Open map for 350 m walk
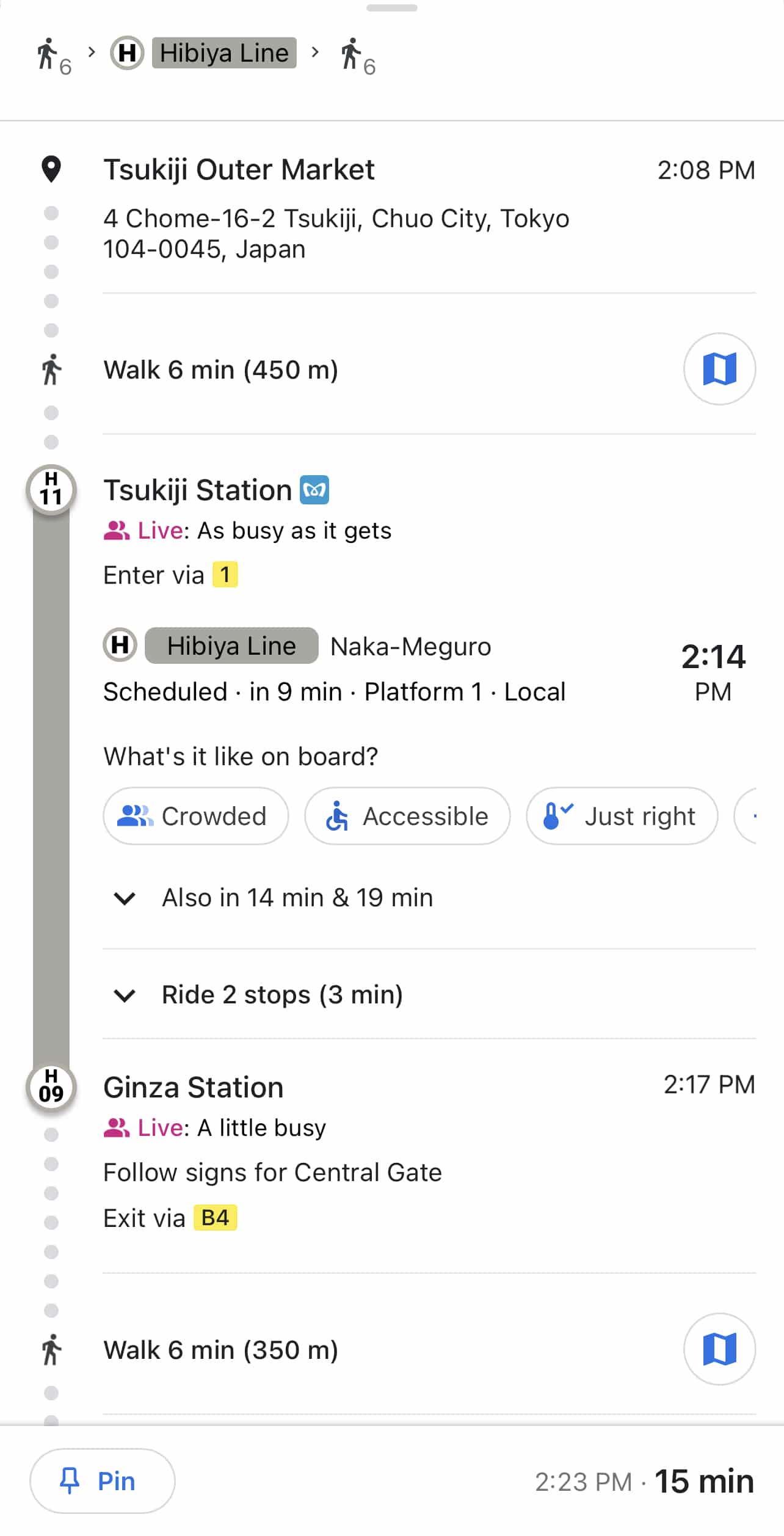The width and height of the screenshot is (784, 1536). [719, 1349]
